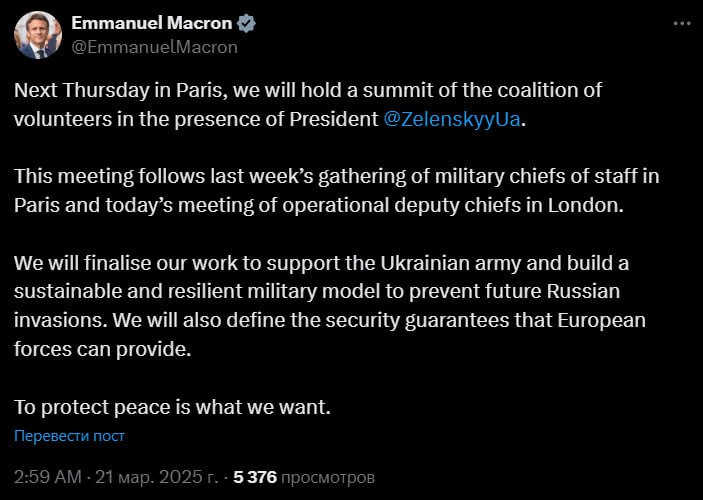Click the @EmmanuelMacron handle
Screen dimensions: 703x500
click(154, 47)
